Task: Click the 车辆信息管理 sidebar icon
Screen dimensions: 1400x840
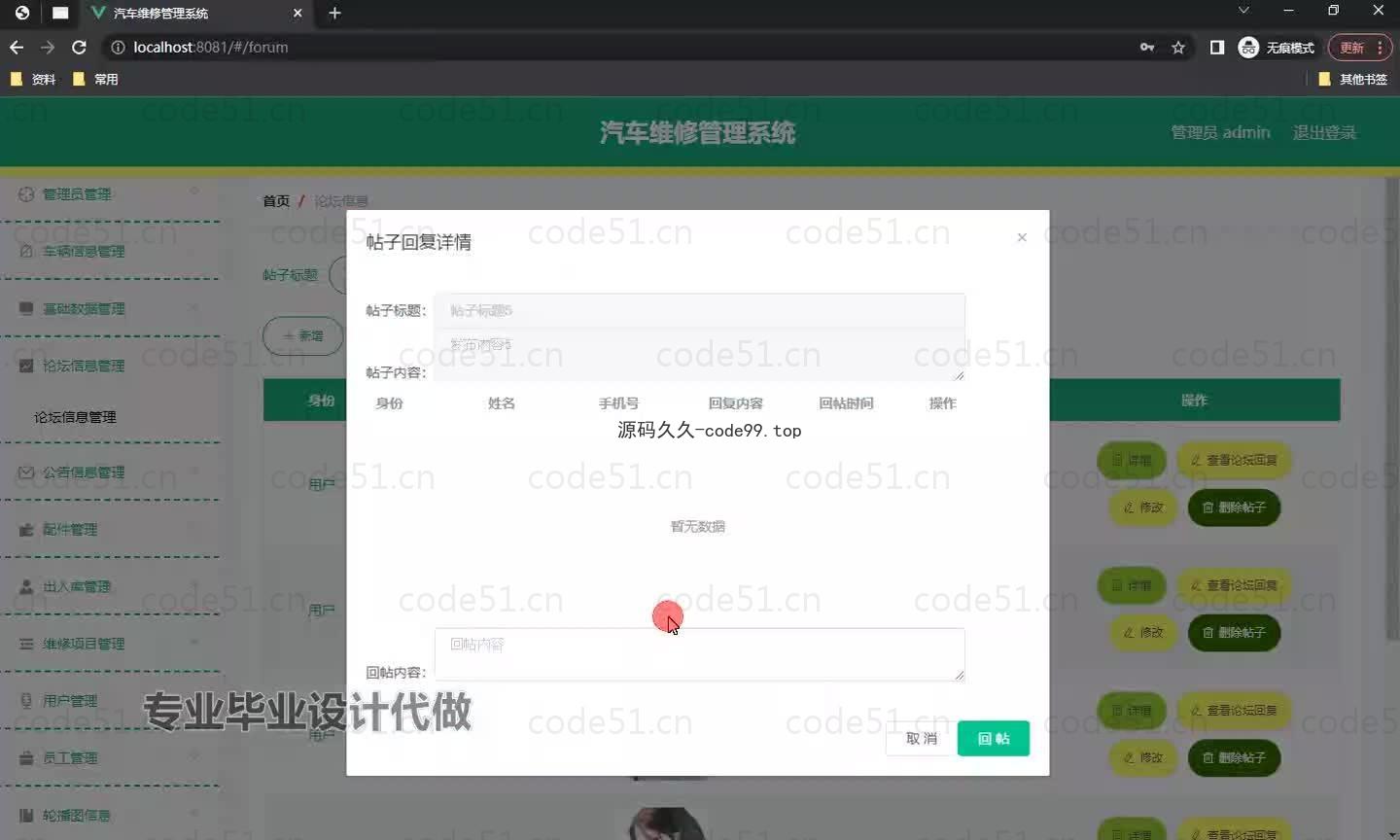Action: click(26, 251)
